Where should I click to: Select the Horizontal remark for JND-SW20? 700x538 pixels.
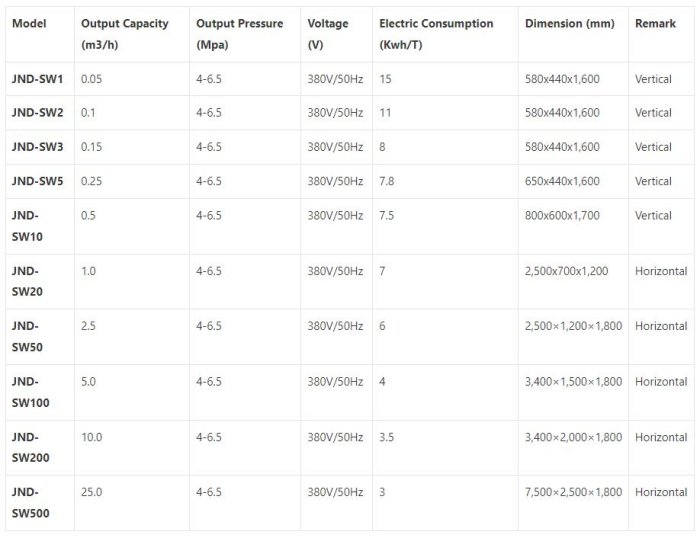661,271
